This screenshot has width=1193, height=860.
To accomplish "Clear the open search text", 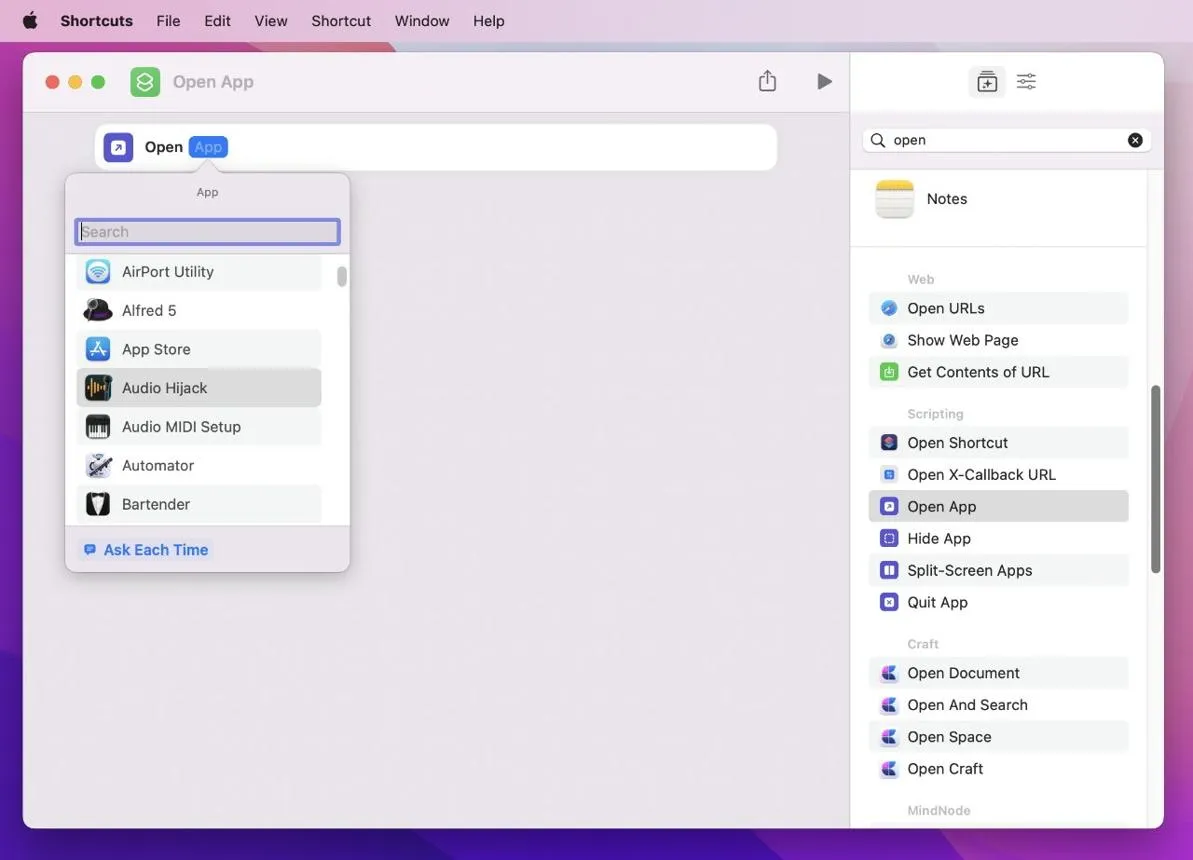I will point(1134,140).
